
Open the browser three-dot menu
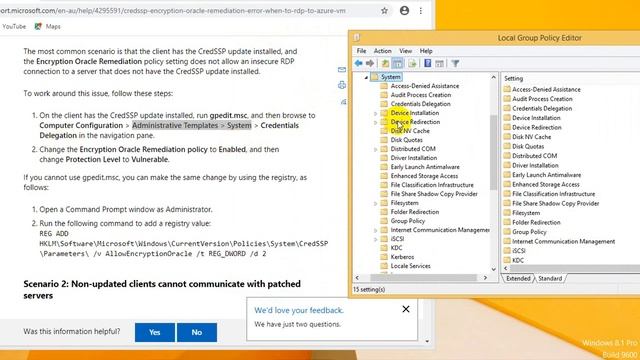pyautogui.click(x=421, y=11)
